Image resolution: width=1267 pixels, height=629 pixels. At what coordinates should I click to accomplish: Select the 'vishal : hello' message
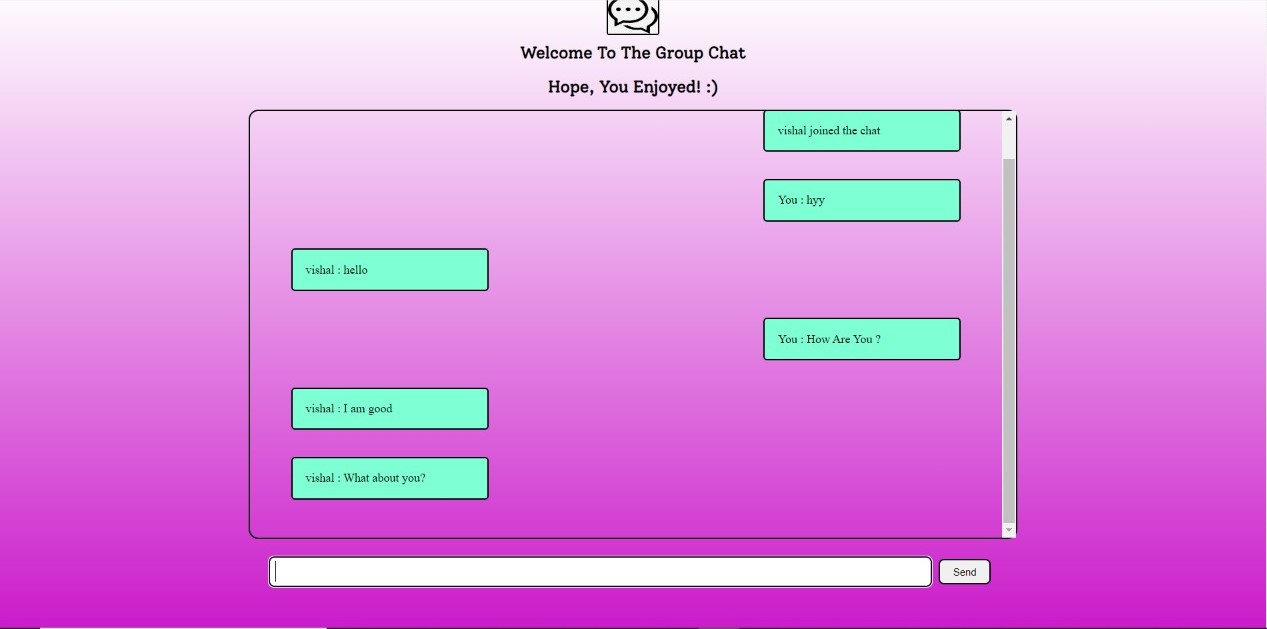pyautogui.click(x=389, y=269)
